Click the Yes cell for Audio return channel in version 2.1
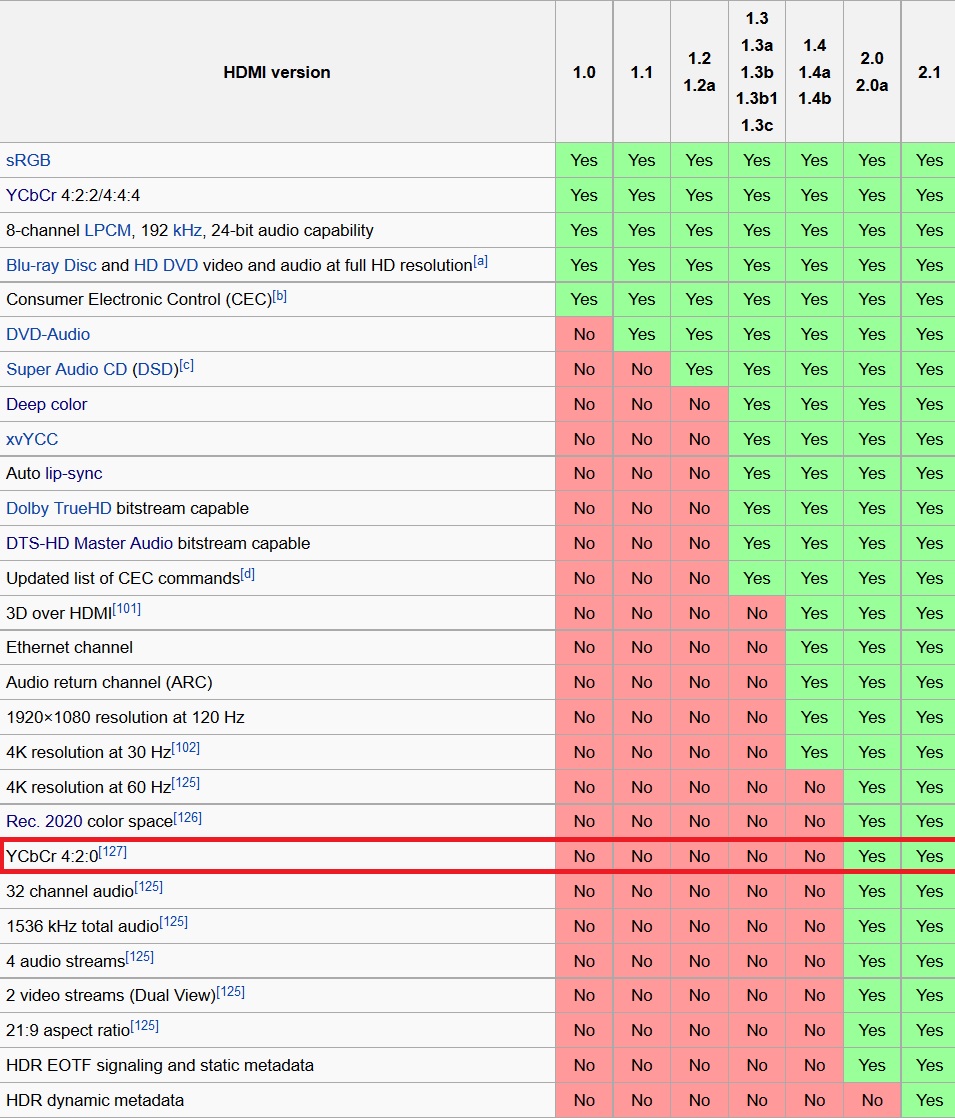 929,682
